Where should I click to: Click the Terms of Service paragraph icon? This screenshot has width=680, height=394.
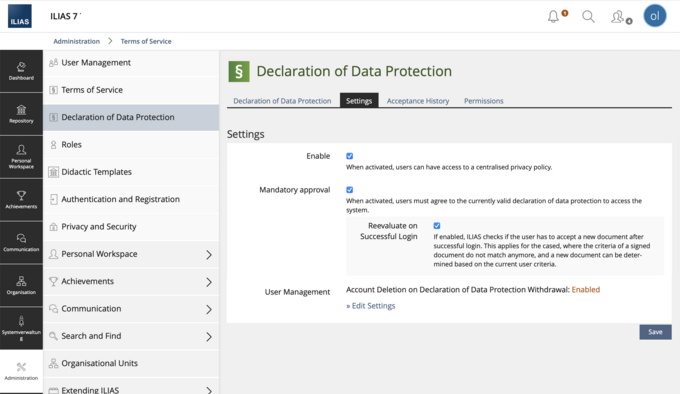pos(53,90)
